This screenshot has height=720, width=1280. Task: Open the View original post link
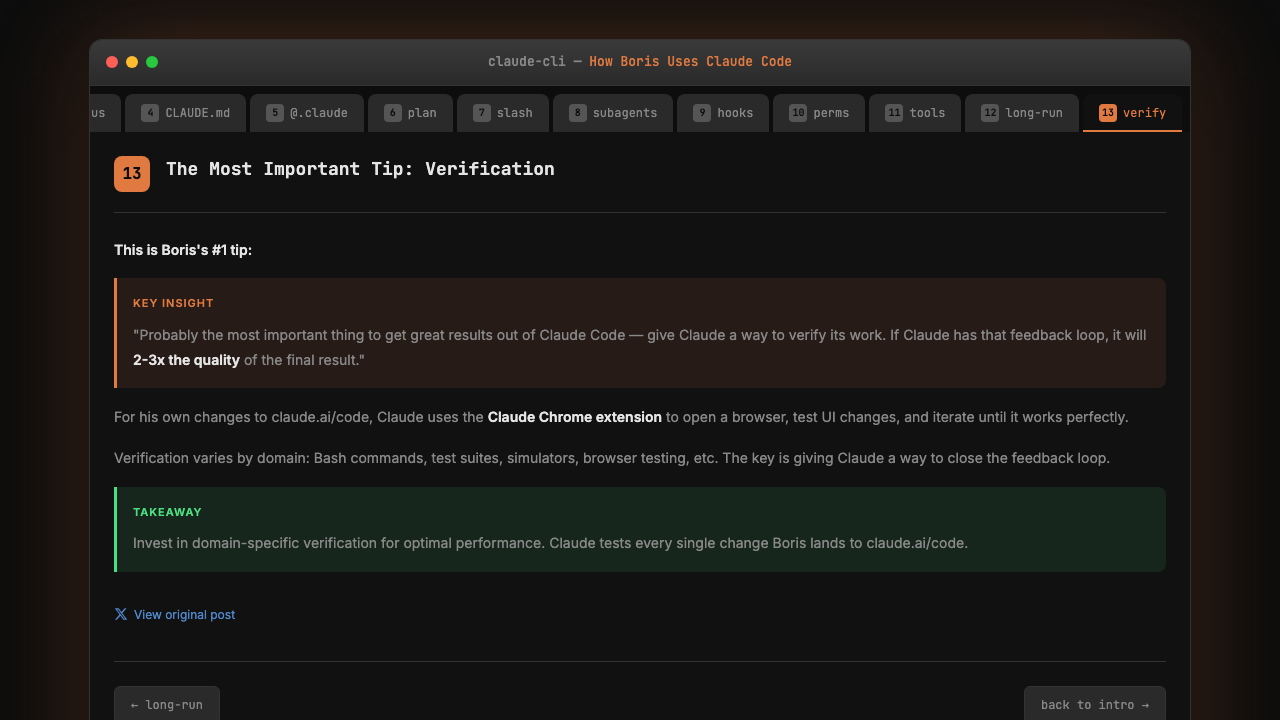[184, 615]
